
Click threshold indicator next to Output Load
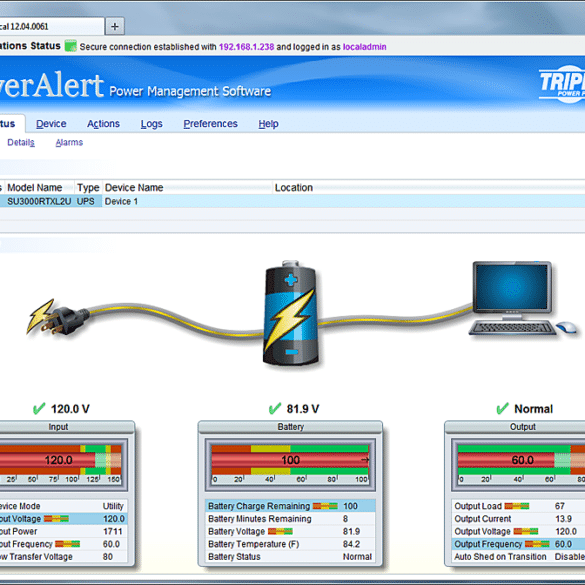click(x=517, y=506)
